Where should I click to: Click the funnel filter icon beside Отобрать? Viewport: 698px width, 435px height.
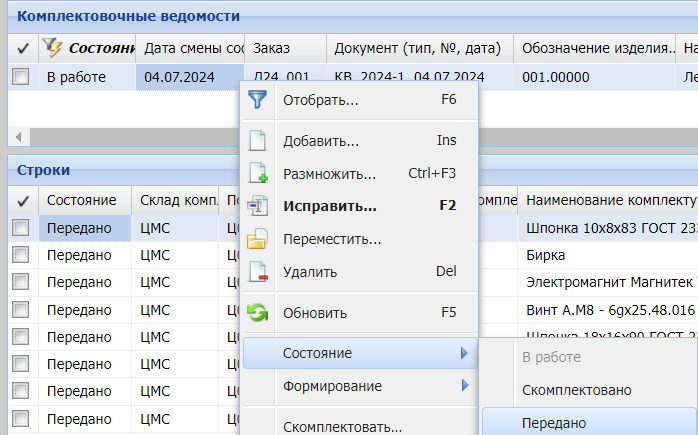pyautogui.click(x=258, y=100)
